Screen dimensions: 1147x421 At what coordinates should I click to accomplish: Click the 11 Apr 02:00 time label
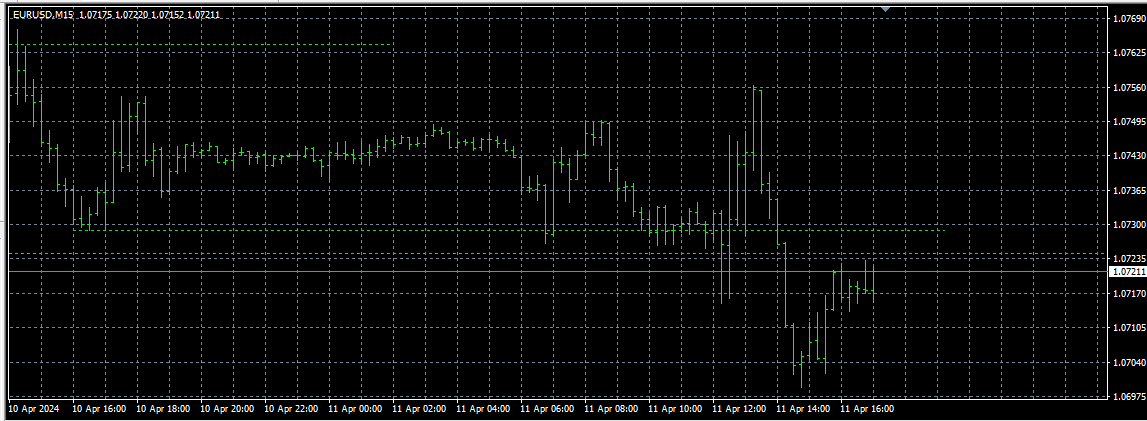coord(419,409)
